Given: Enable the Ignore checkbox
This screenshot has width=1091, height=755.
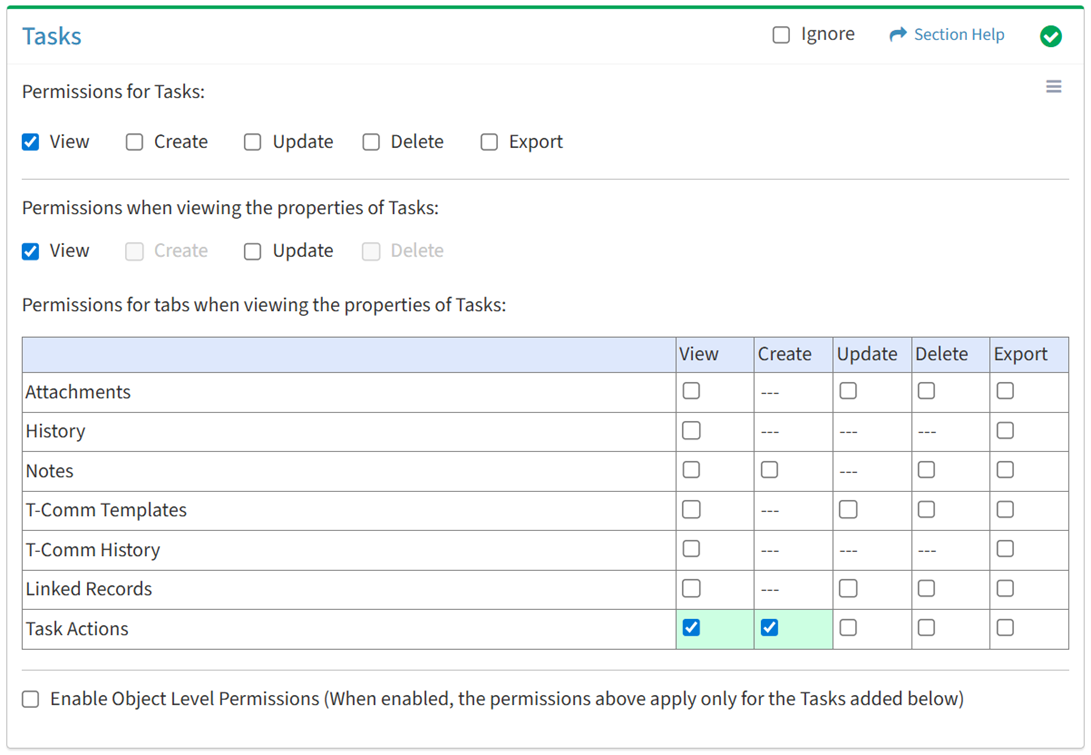Looking at the screenshot, I should tap(781, 35).
